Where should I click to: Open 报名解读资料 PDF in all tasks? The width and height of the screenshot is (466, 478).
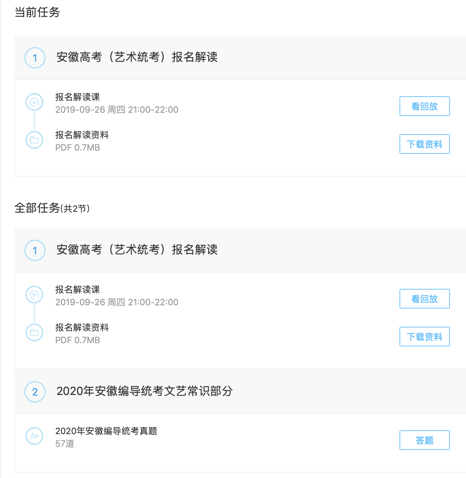[82, 327]
